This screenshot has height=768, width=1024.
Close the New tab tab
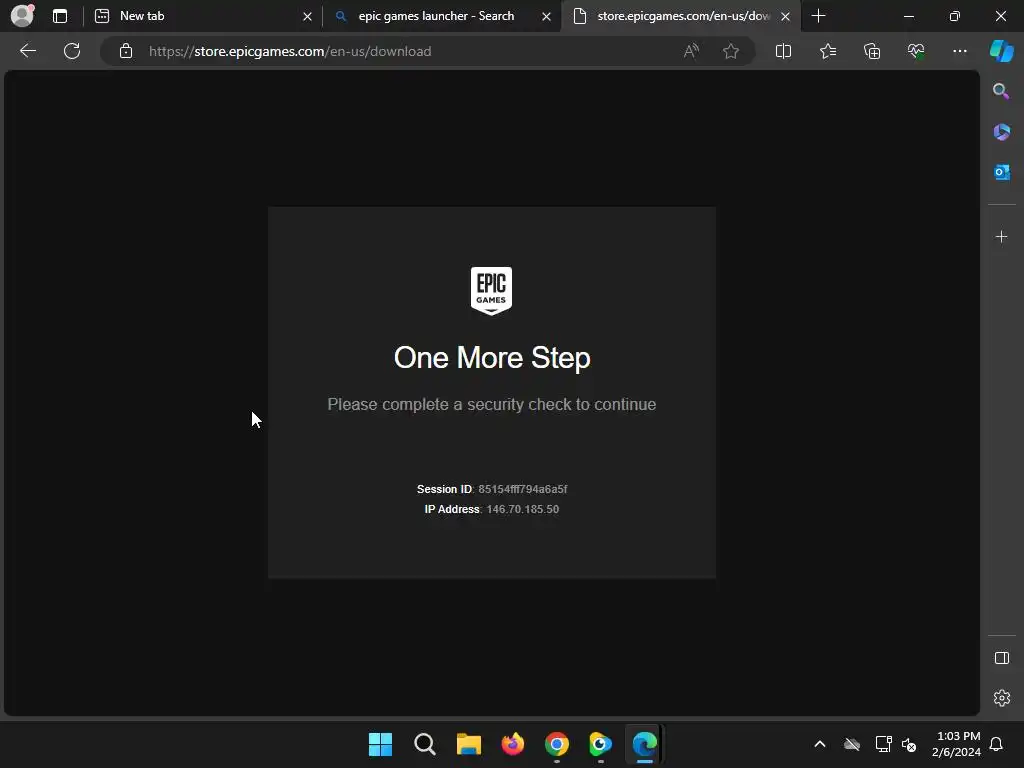[x=308, y=16]
